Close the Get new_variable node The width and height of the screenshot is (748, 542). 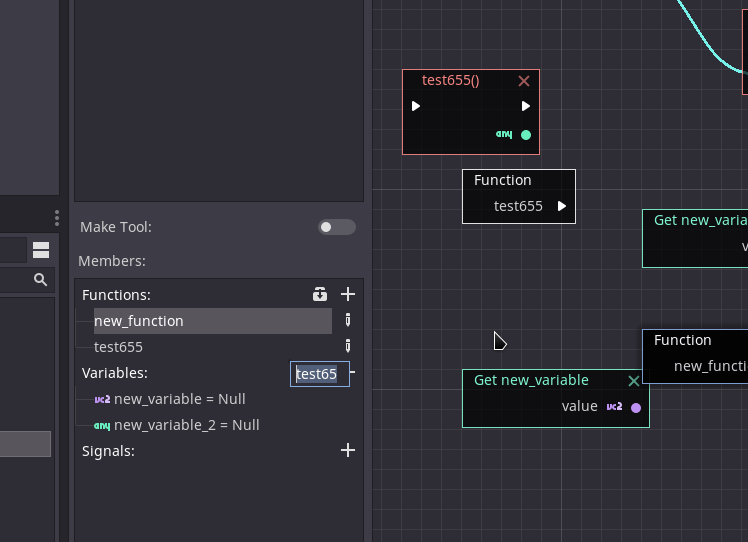click(x=634, y=381)
